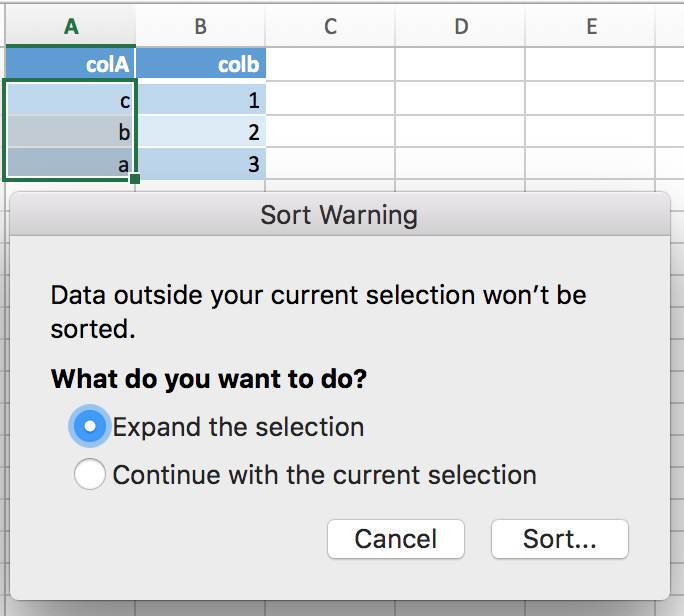Select the Expand the selection radio button

click(x=90, y=427)
